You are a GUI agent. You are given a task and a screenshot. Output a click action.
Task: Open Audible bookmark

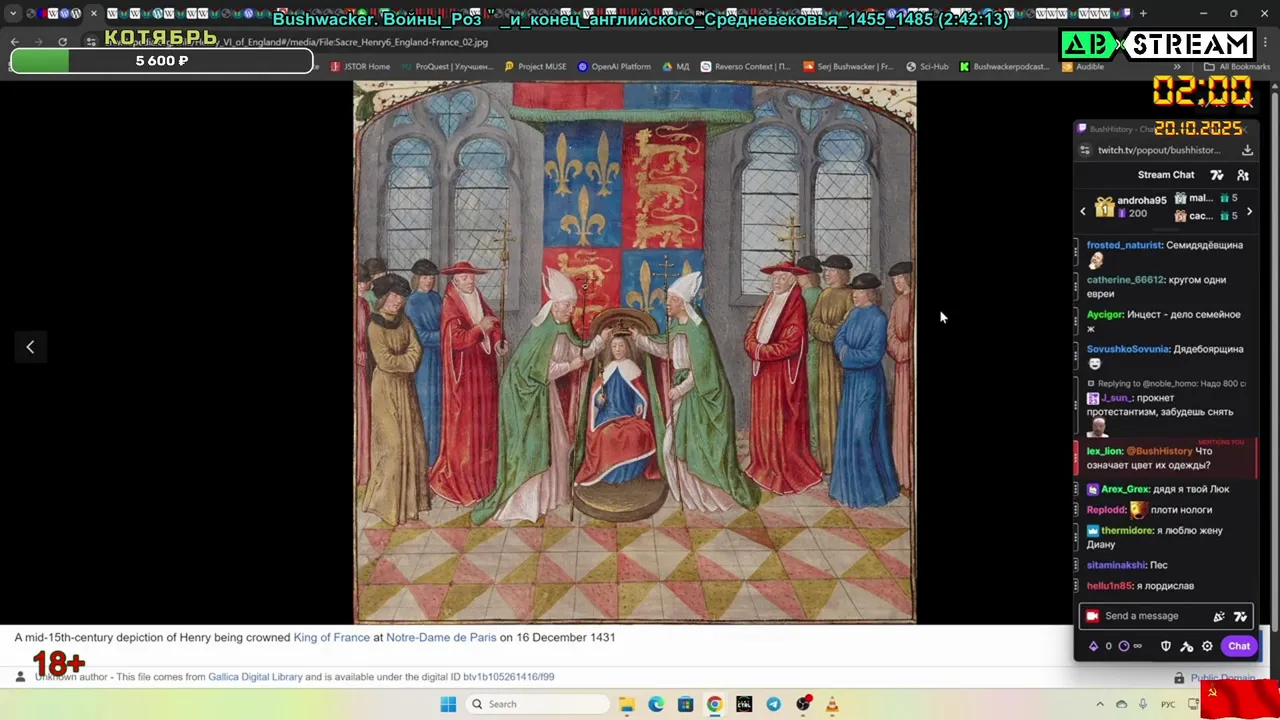(x=1082, y=67)
